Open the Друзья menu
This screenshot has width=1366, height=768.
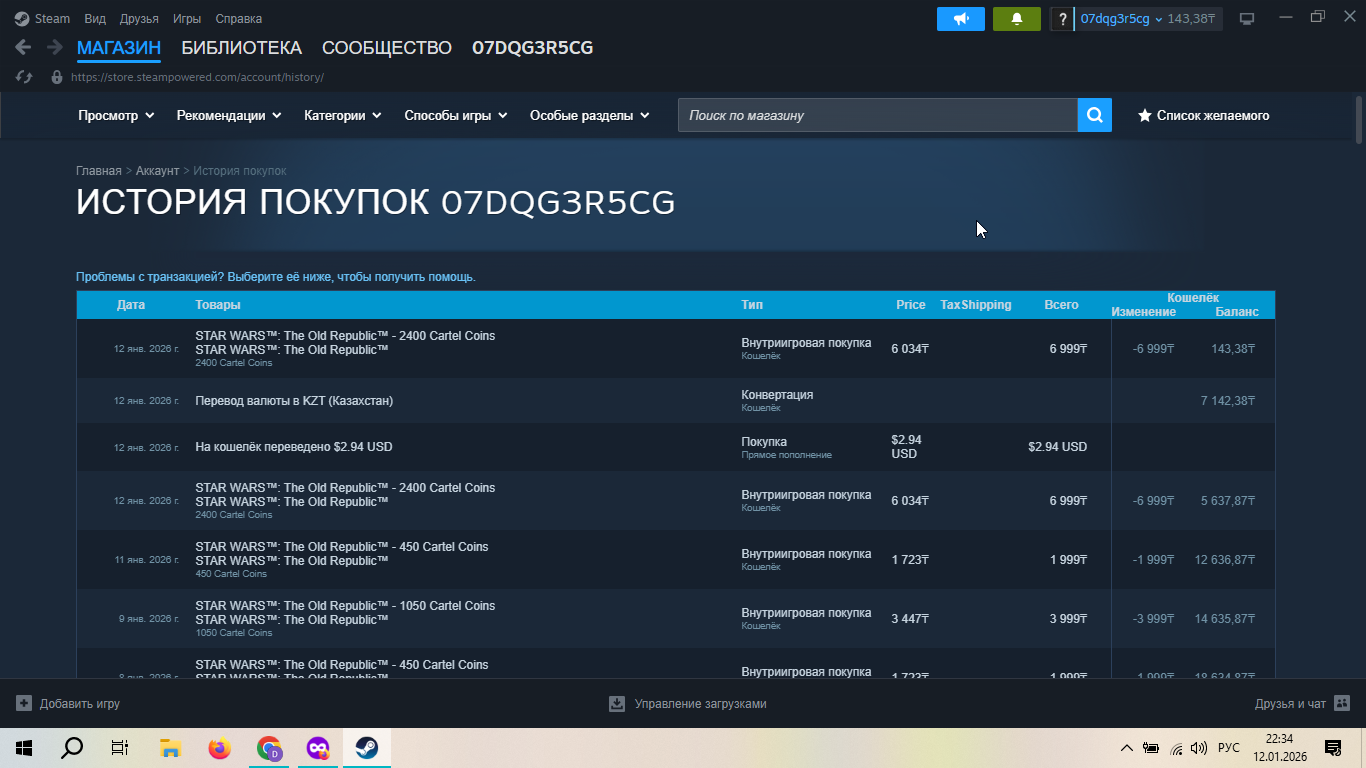(139, 19)
